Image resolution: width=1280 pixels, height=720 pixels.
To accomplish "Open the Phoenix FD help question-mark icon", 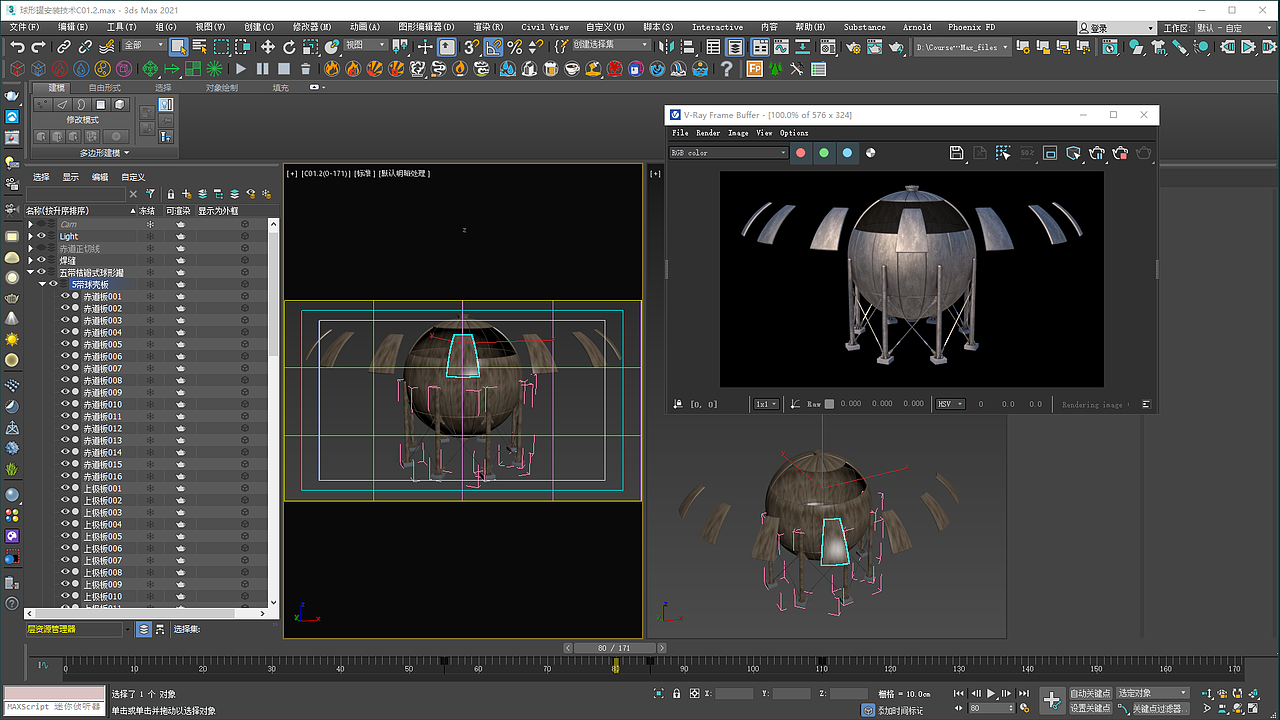I will point(727,69).
